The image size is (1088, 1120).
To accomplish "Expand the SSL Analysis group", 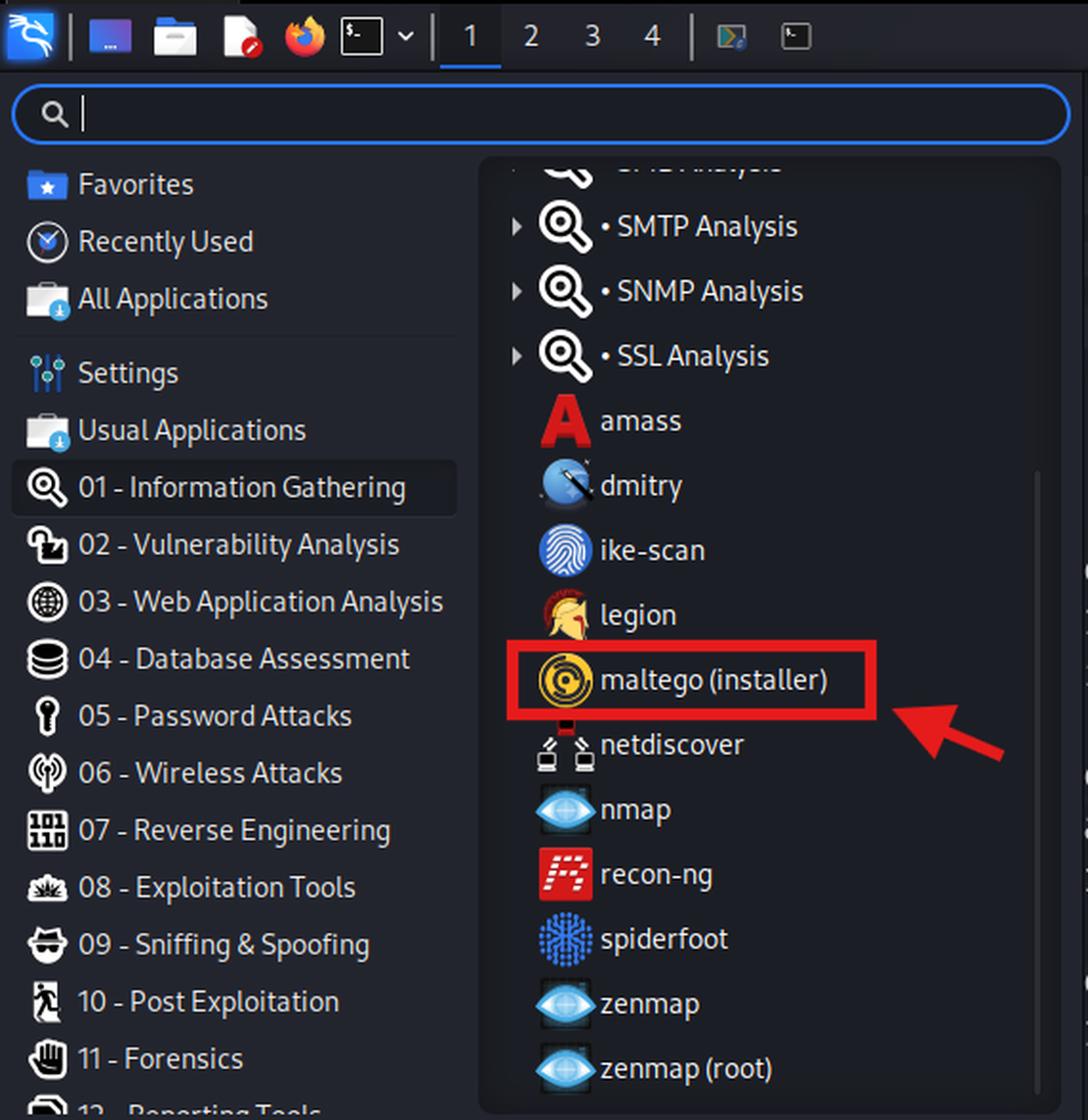I will [517, 357].
